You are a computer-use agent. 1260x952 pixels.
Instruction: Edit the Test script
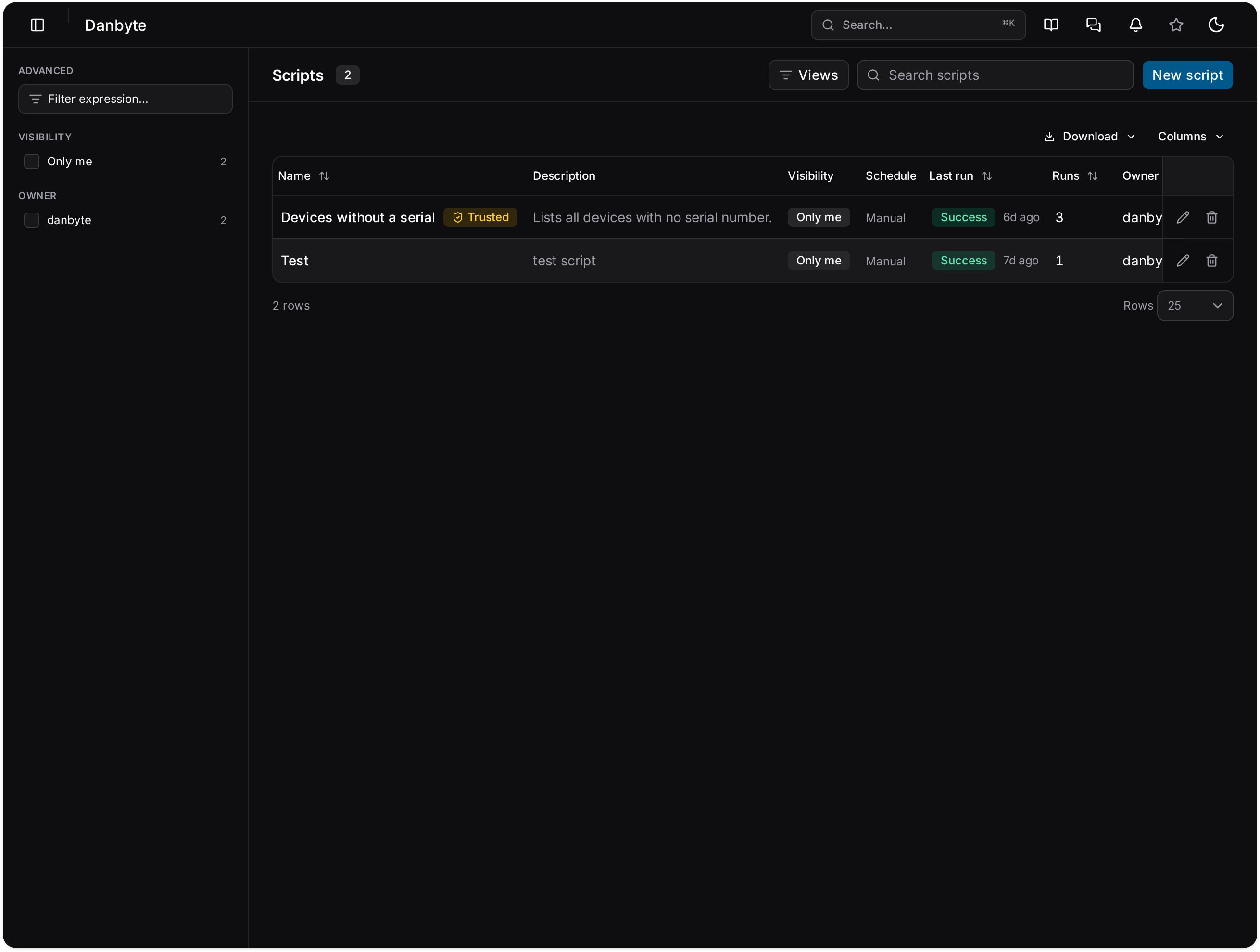coord(1183,260)
